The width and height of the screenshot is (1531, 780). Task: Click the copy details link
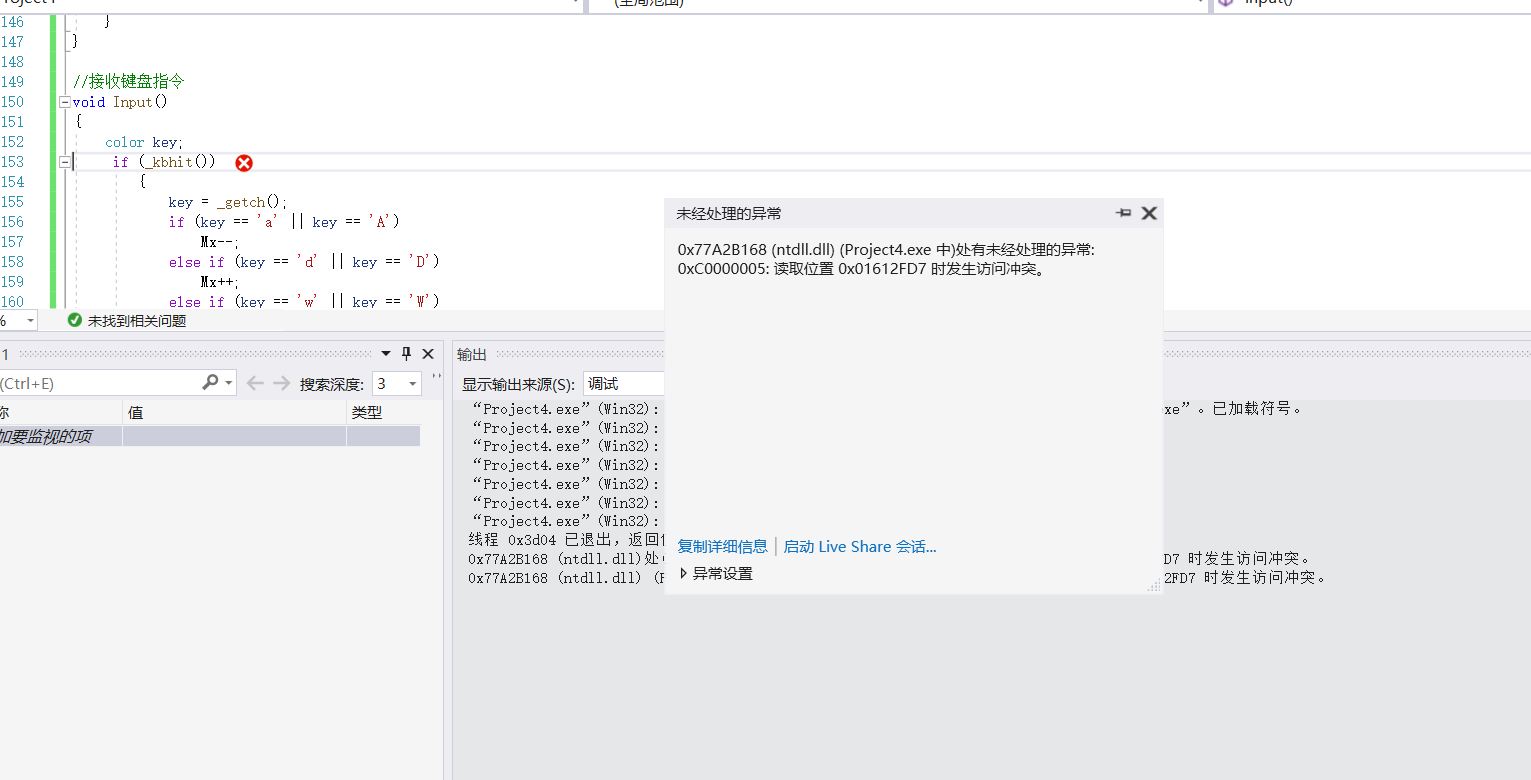click(x=722, y=546)
